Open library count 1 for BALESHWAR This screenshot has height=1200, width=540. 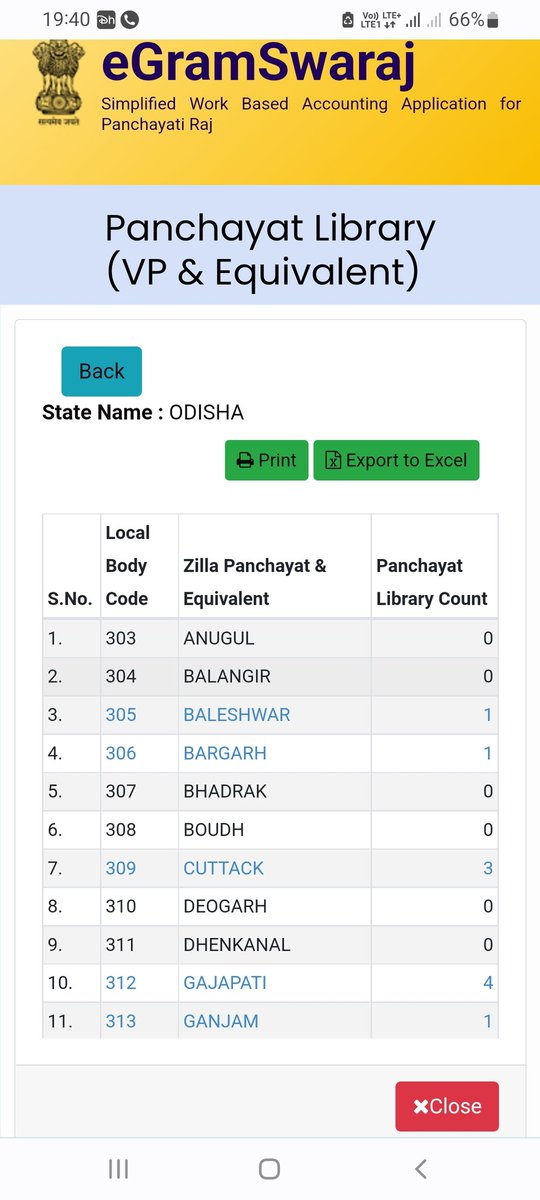click(488, 715)
